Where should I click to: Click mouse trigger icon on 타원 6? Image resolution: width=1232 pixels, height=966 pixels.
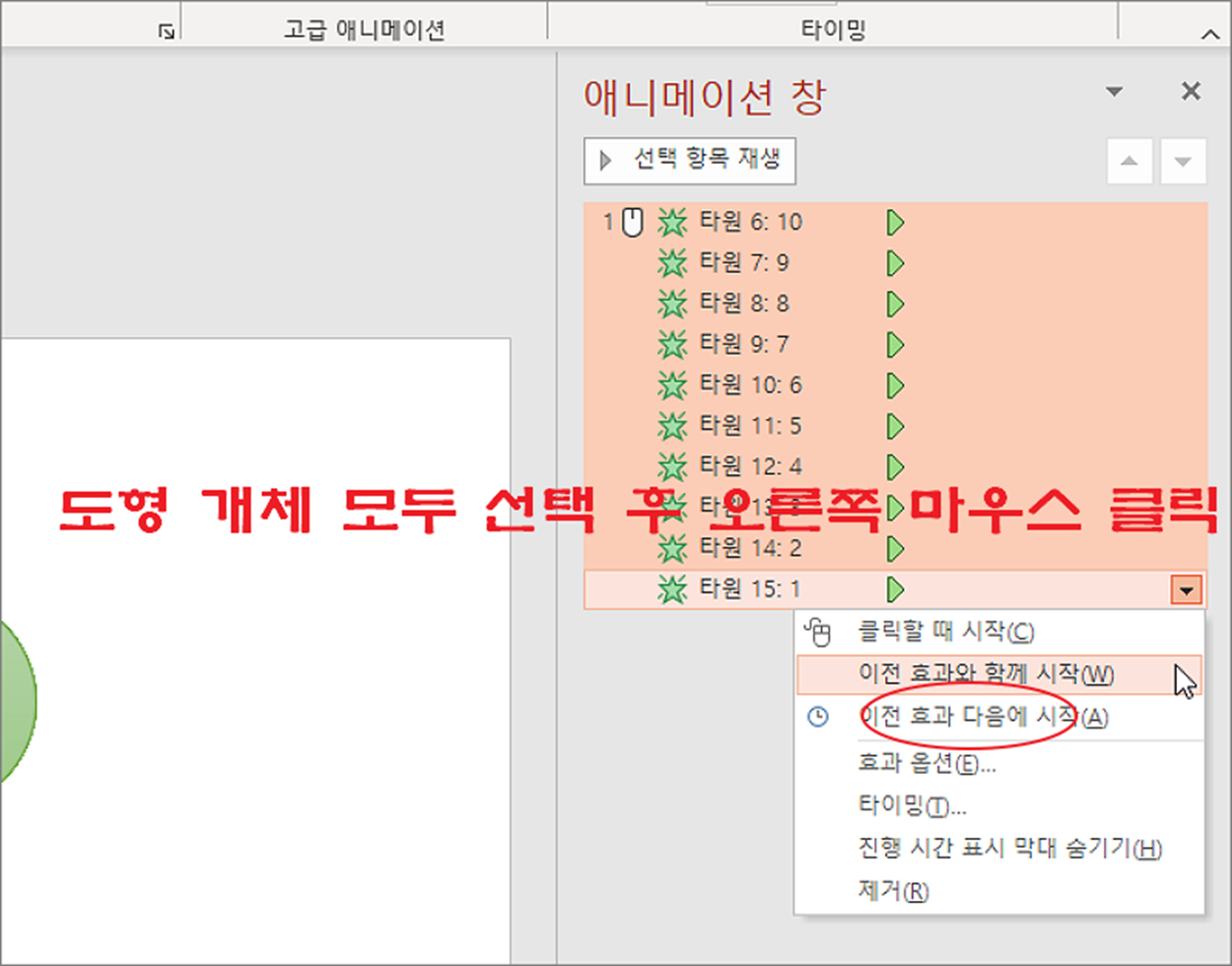[633, 222]
